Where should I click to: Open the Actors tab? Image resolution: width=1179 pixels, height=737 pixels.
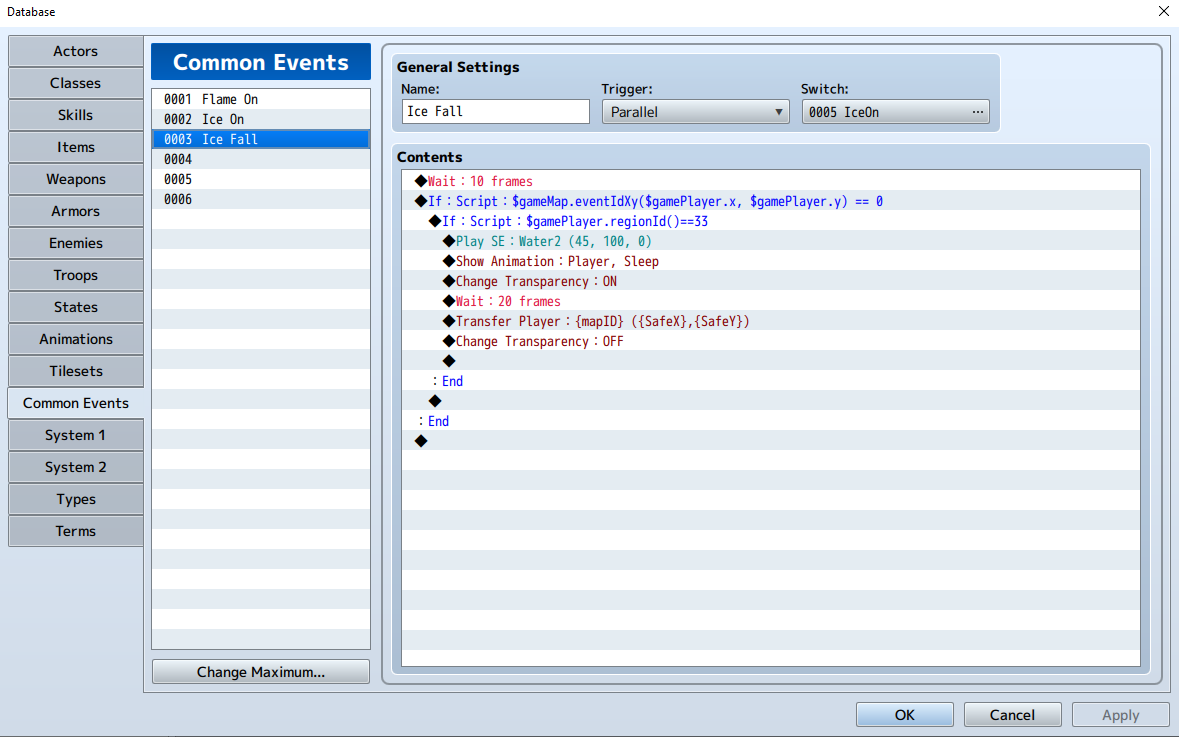pyautogui.click(x=75, y=51)
